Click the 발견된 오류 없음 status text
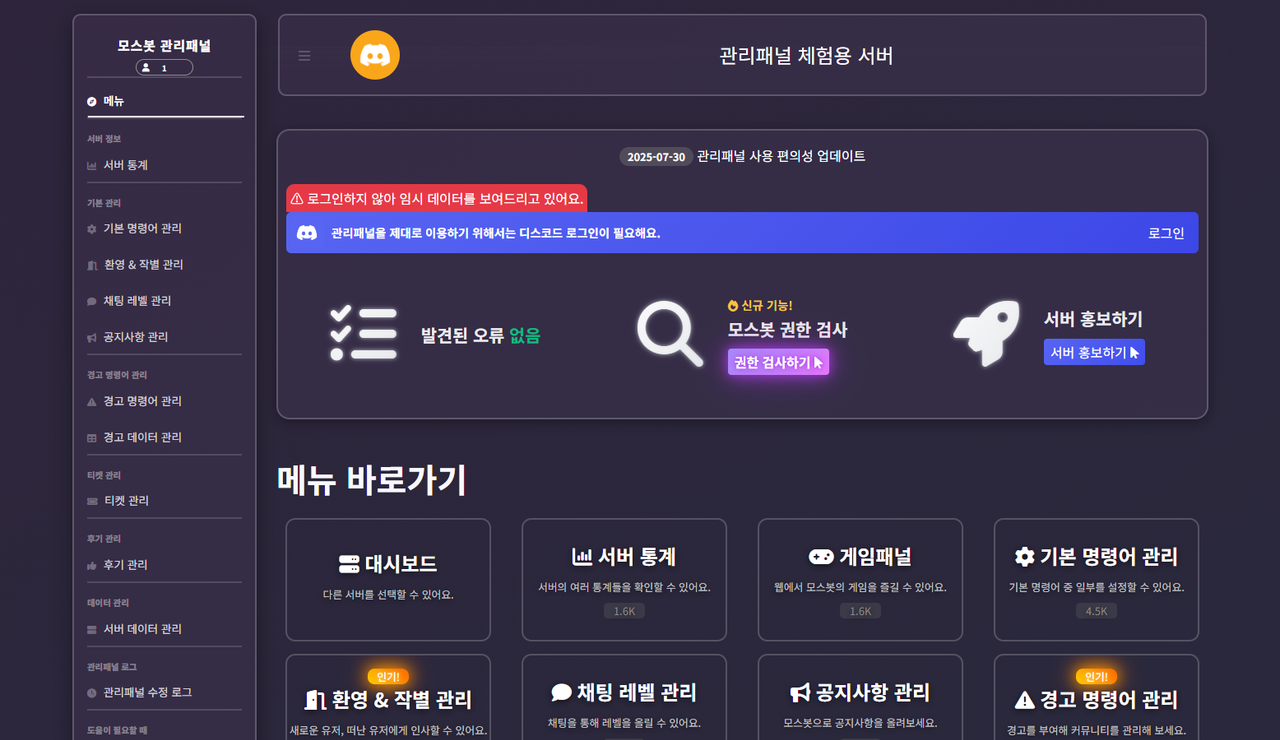 click(480, 336)
